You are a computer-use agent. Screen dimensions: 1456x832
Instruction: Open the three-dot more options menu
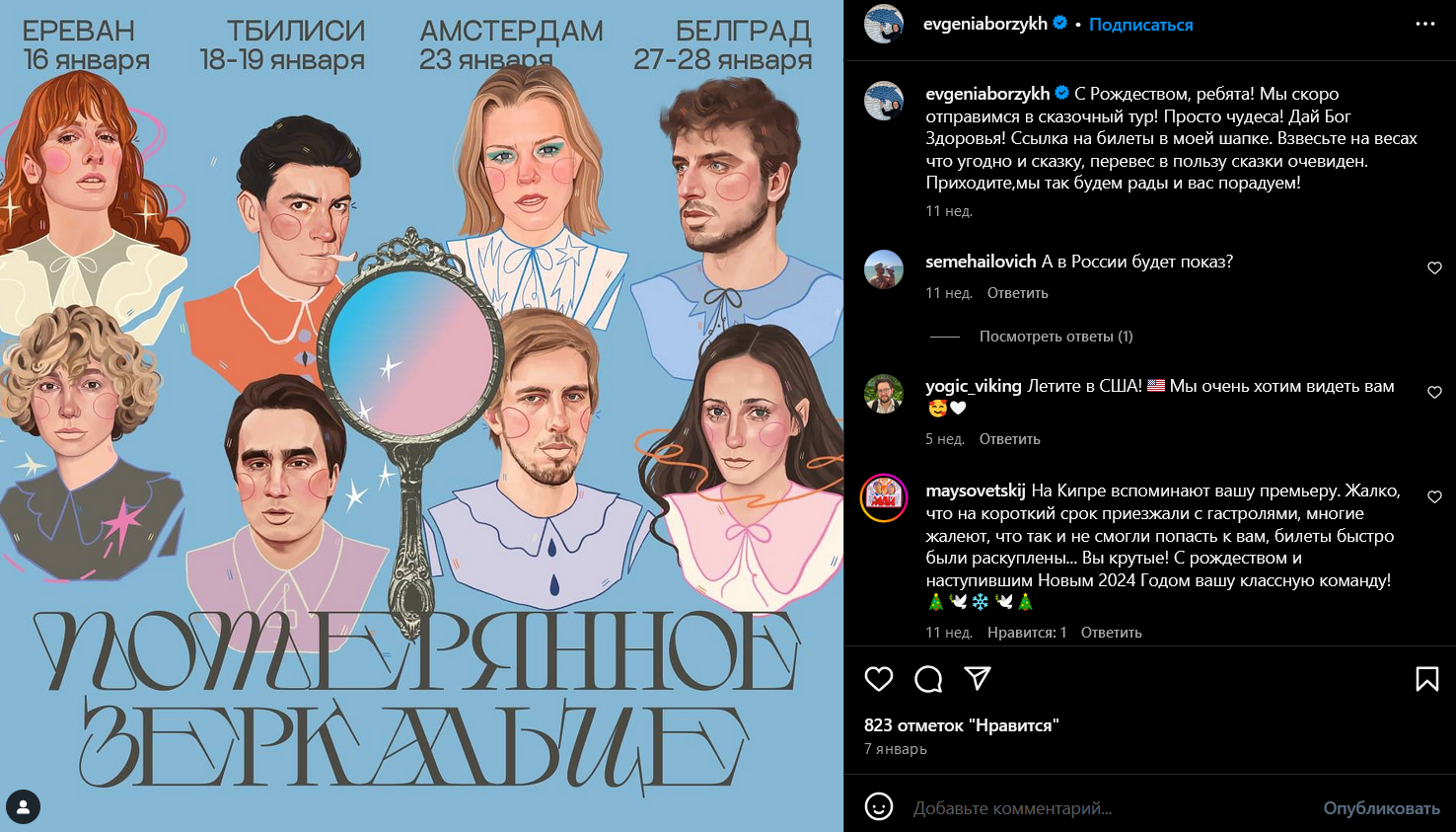coord(1425,24)
